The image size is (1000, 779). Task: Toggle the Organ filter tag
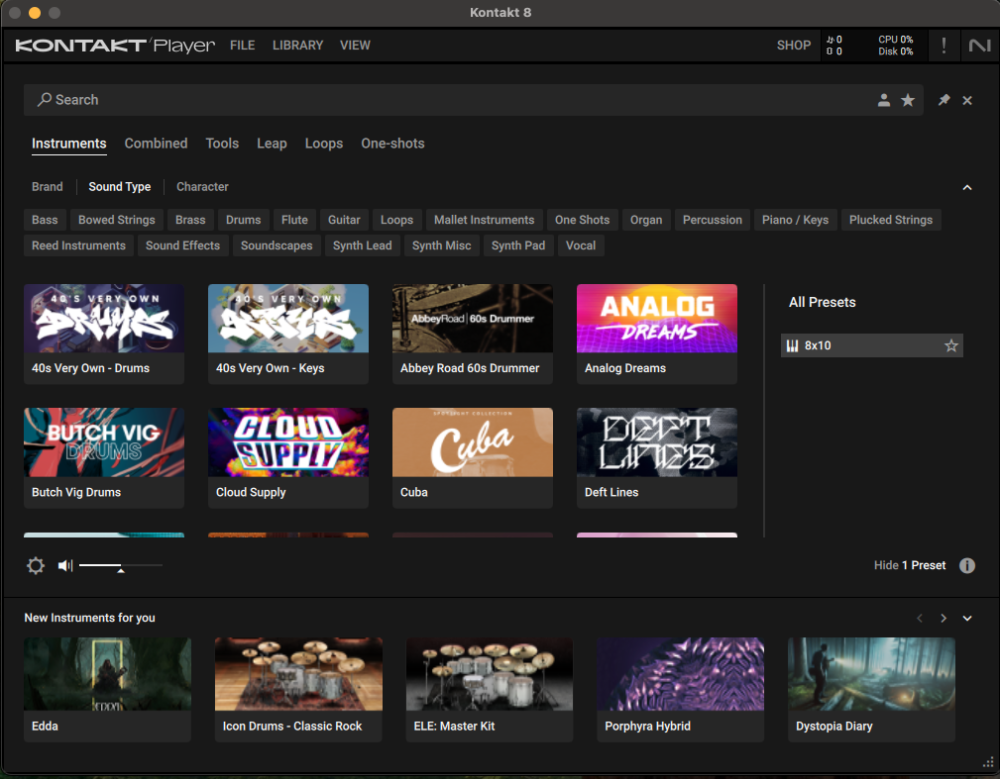pos(646,220)
